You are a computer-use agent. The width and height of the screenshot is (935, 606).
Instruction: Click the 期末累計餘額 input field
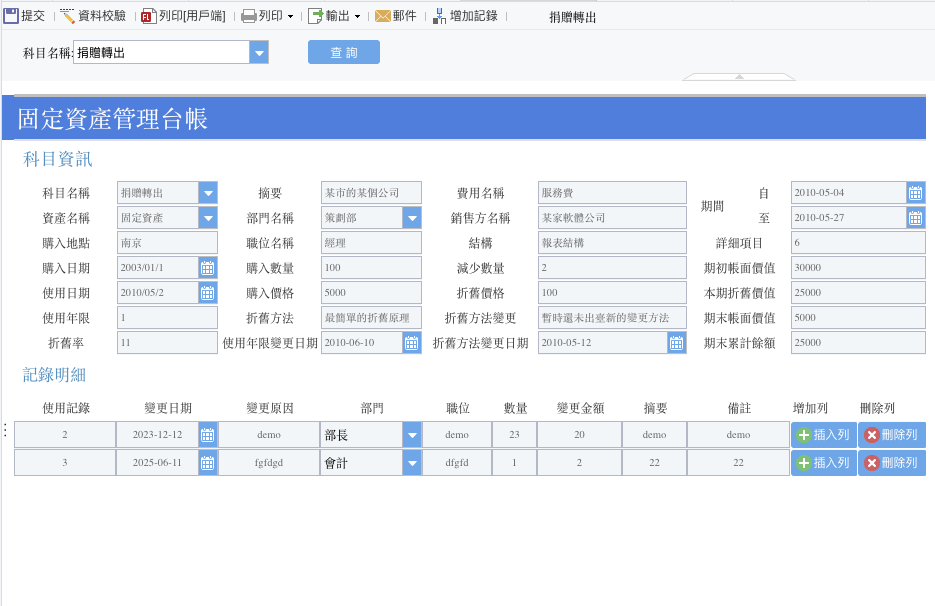tap(858, 343)
